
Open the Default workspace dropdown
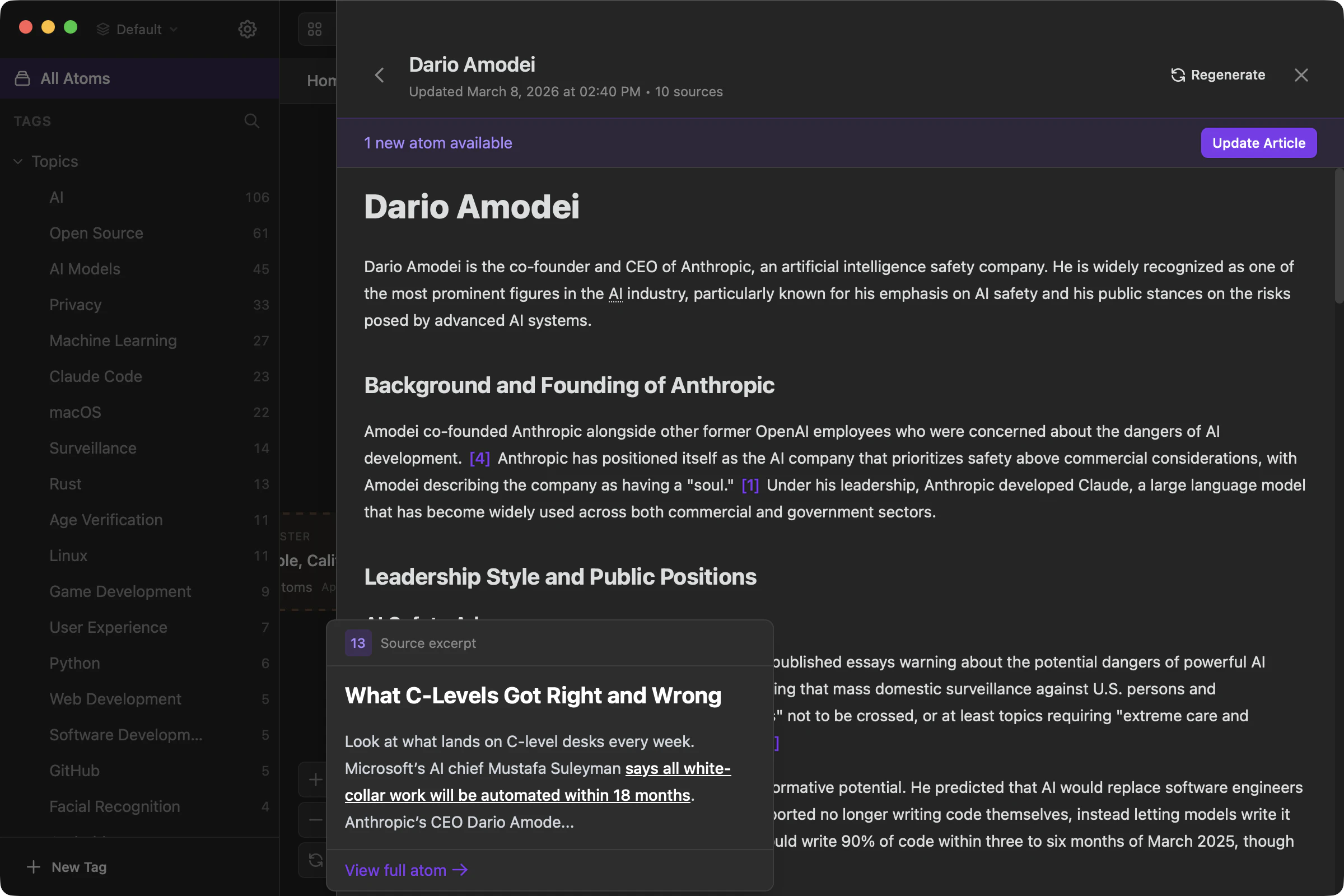click(138, 29)
